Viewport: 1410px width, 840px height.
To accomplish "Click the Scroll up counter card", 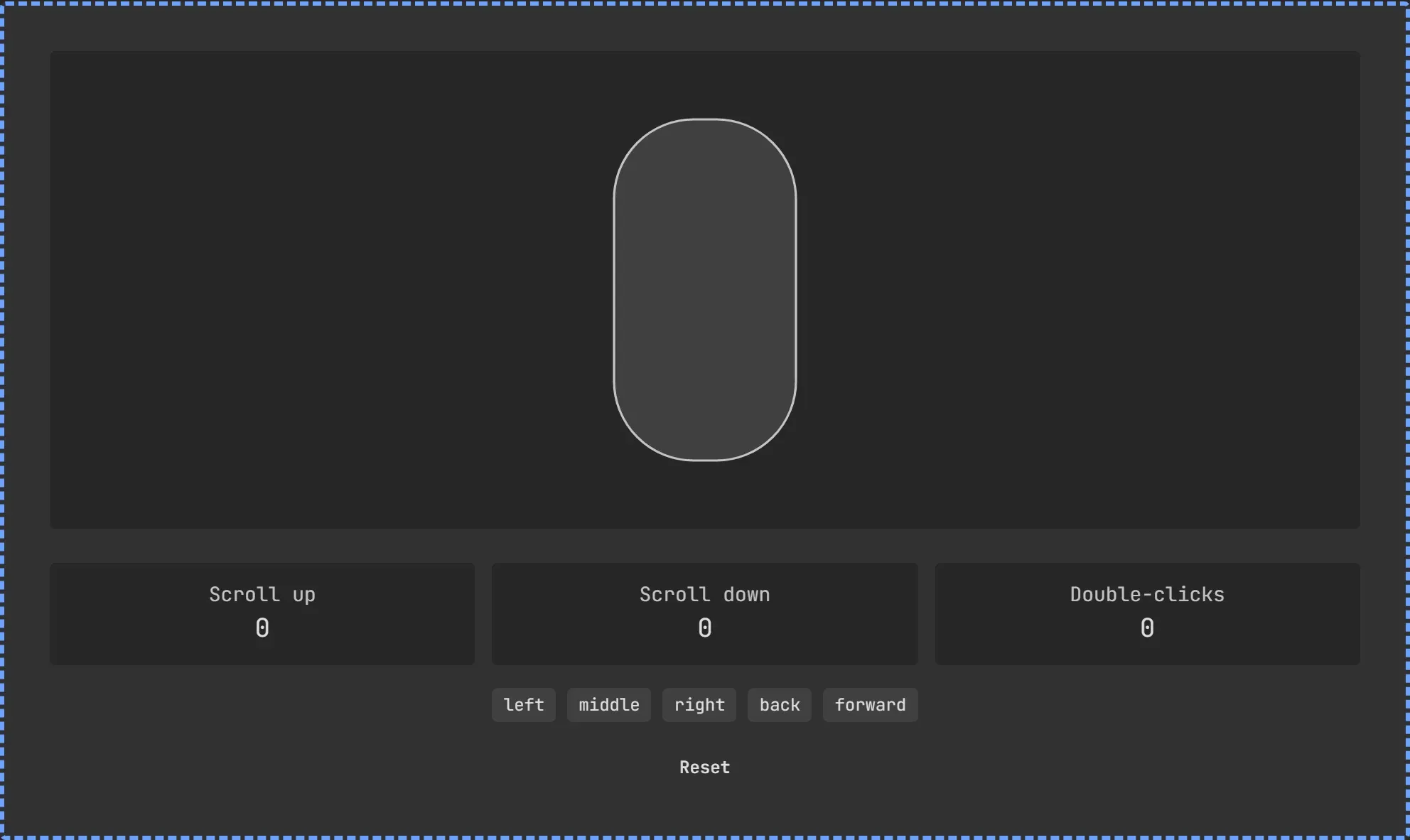I will [x=262, y=614].
